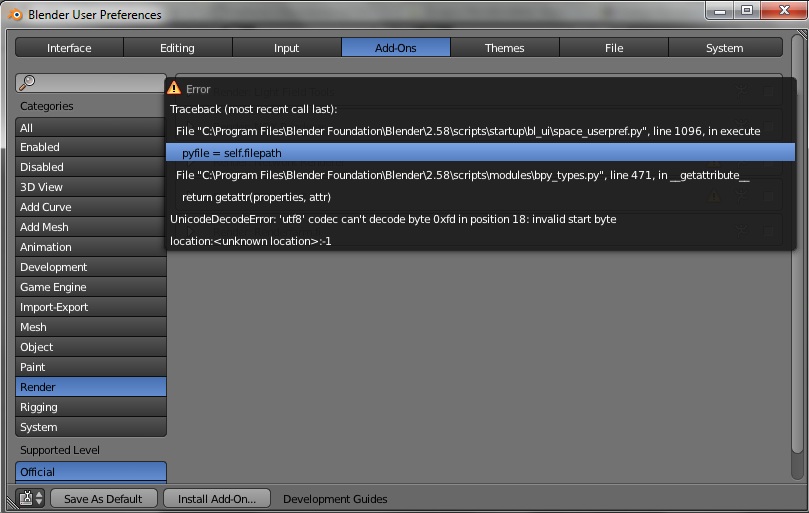809x513 pixels.
Task: Click the Blender logo in title bar
Action: [15, 14]
